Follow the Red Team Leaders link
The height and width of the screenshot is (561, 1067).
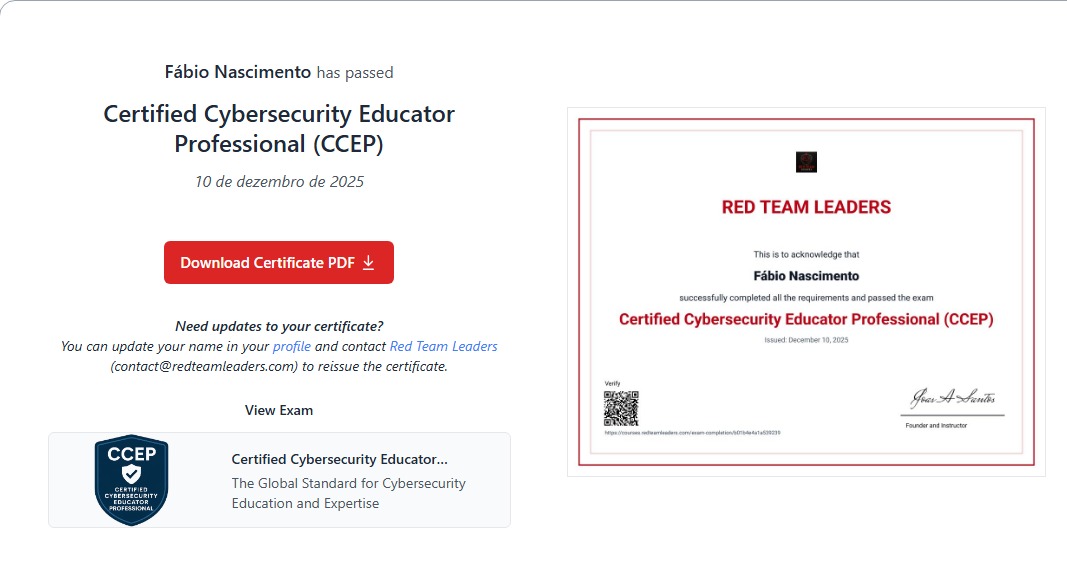(x=443, y=346)
